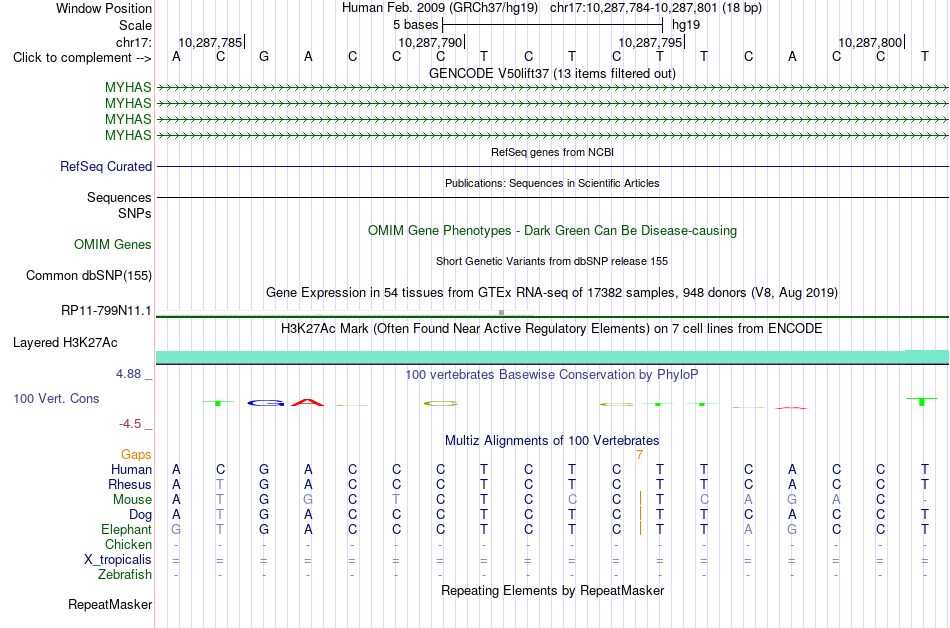Click the Scale track label
This screenshot has width=950, height=628.
135,25
